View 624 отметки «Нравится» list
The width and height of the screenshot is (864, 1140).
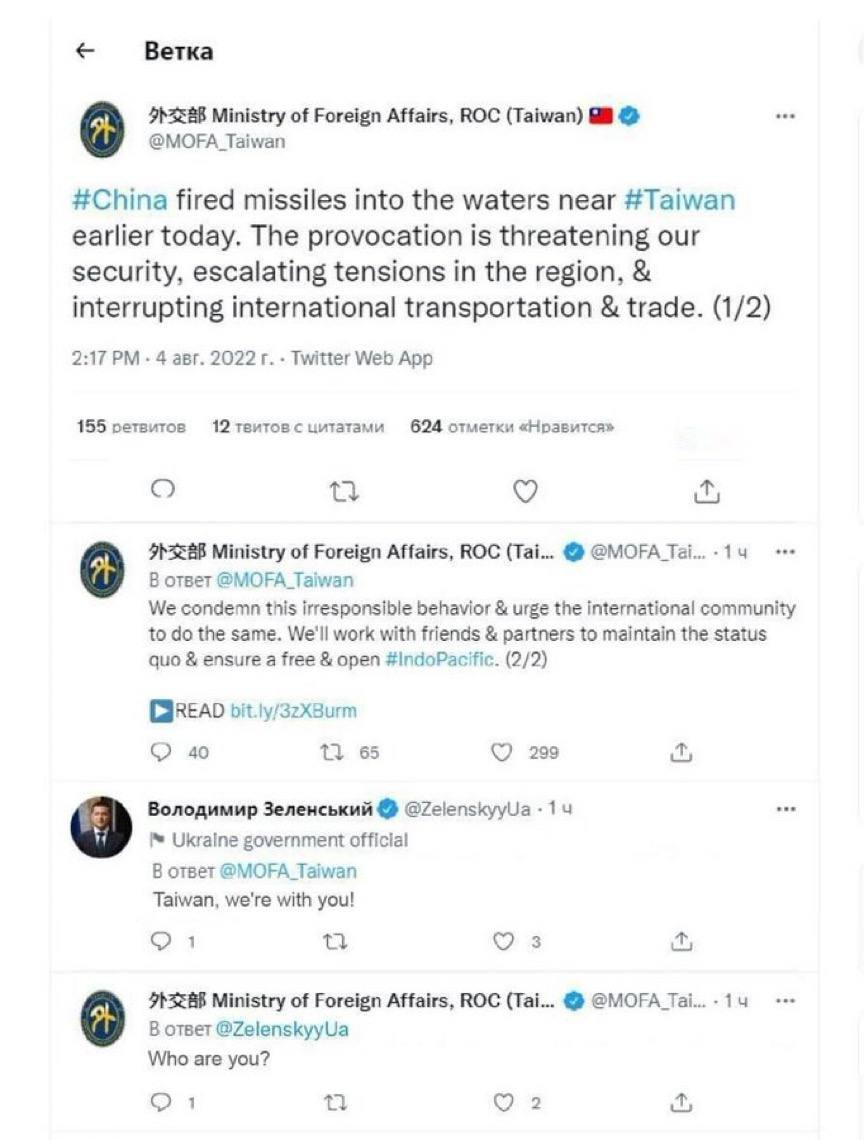click(x=512, y=427)
